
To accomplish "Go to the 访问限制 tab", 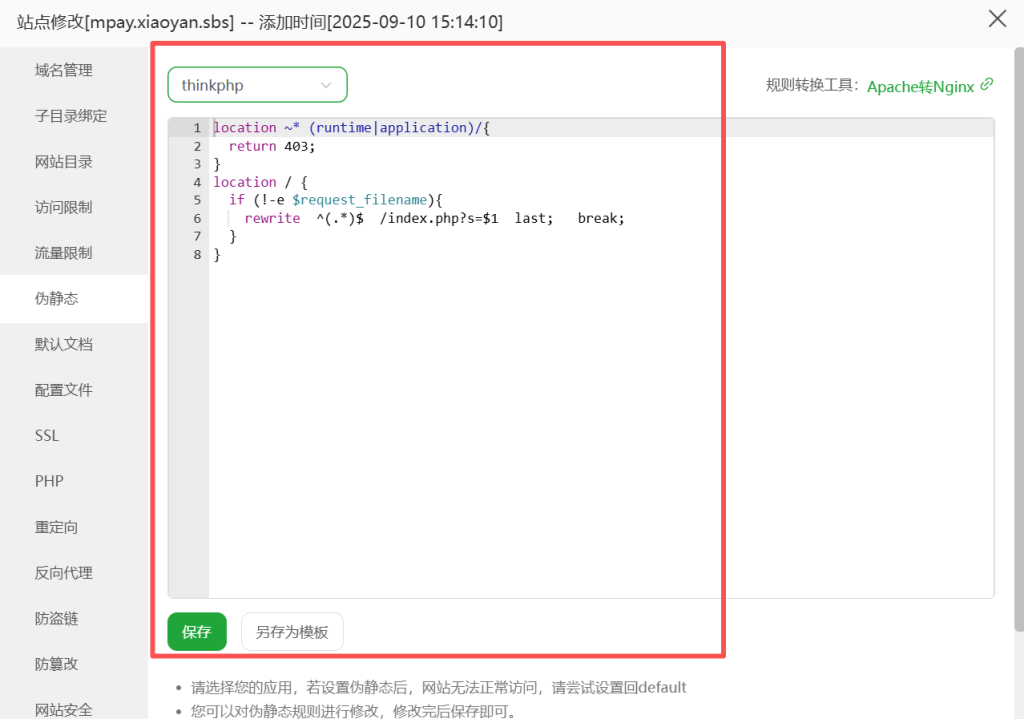I will (64, 207).
